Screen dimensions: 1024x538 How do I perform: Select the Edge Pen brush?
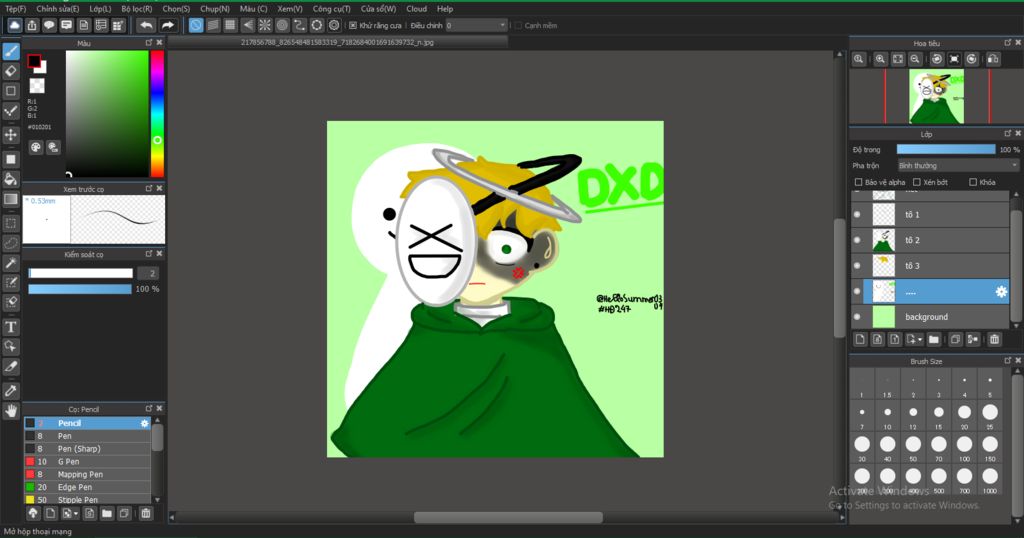(88, 487)
